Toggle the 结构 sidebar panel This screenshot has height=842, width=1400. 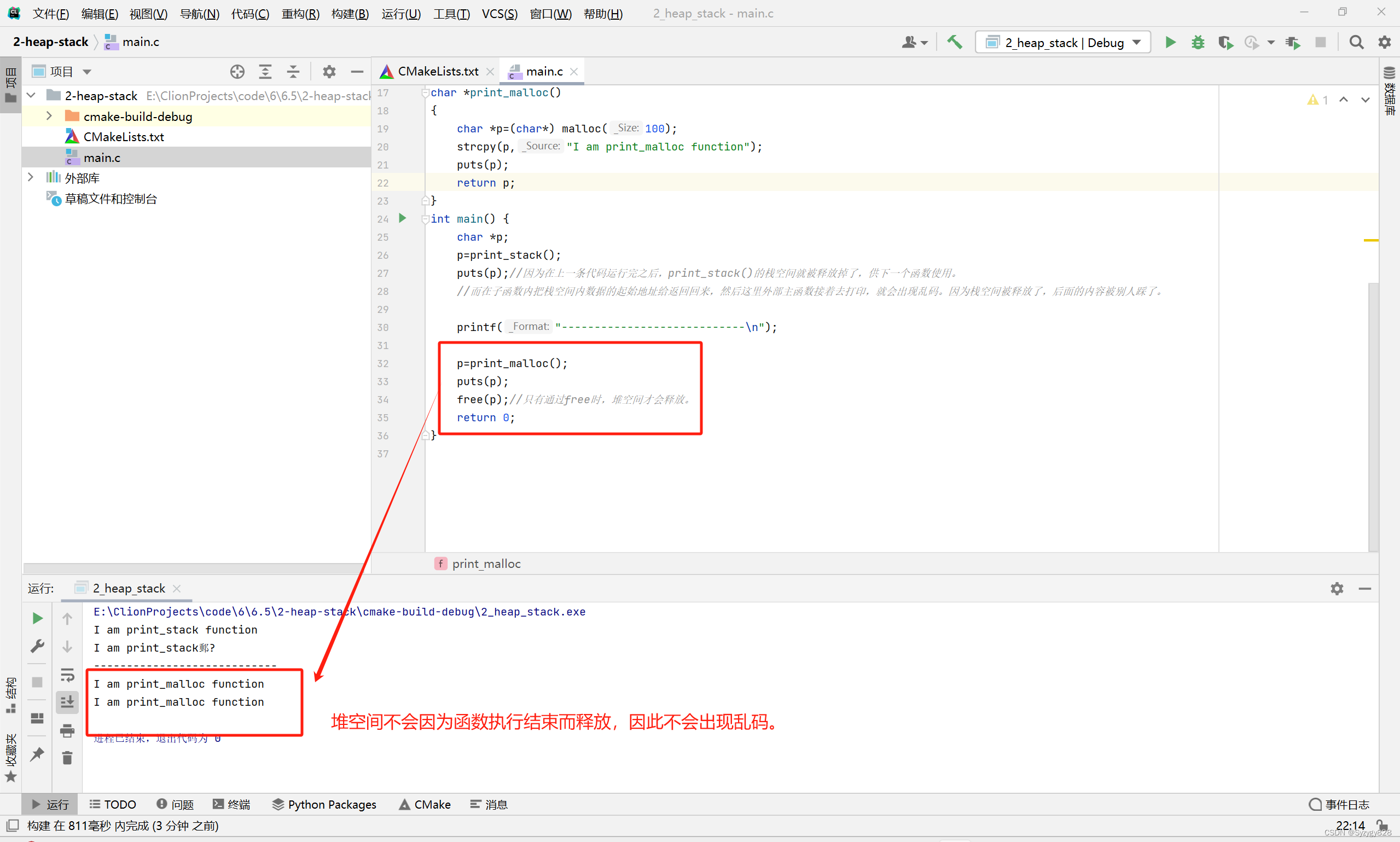click(x=11, y=695)
